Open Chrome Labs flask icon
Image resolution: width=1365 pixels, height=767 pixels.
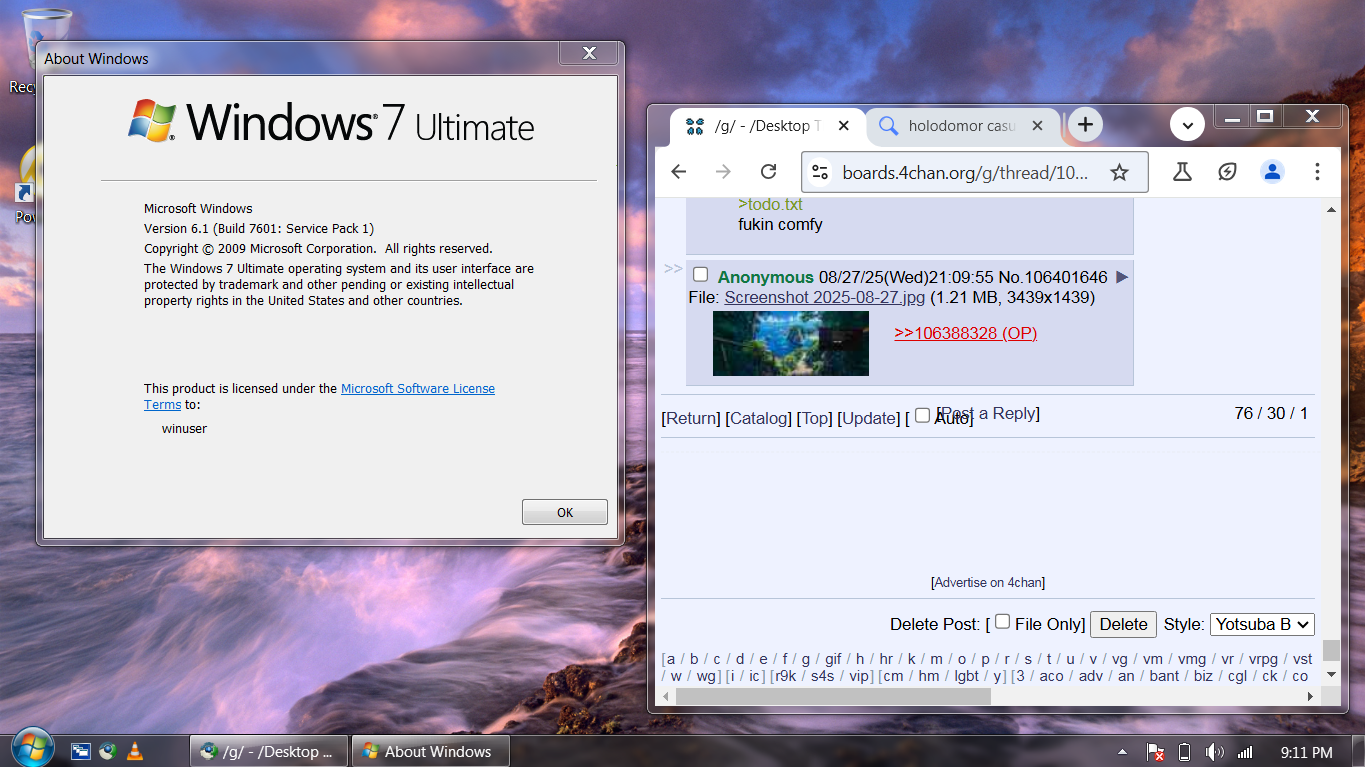pyautogui.click(x=1182, y=172)
